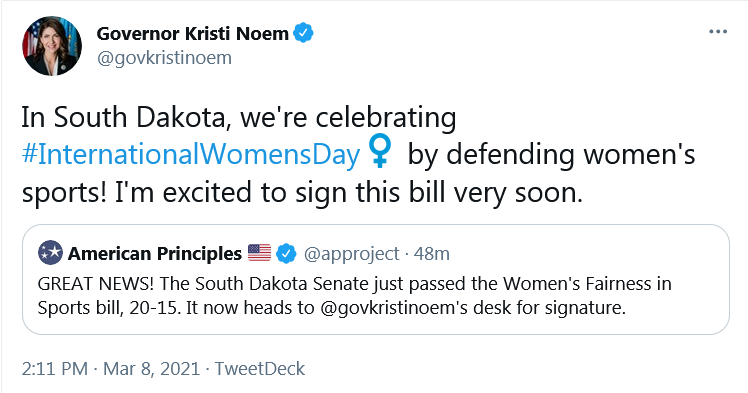748x393 pixels.
Task: Open the TweetDeck source link
Action: 260,369
